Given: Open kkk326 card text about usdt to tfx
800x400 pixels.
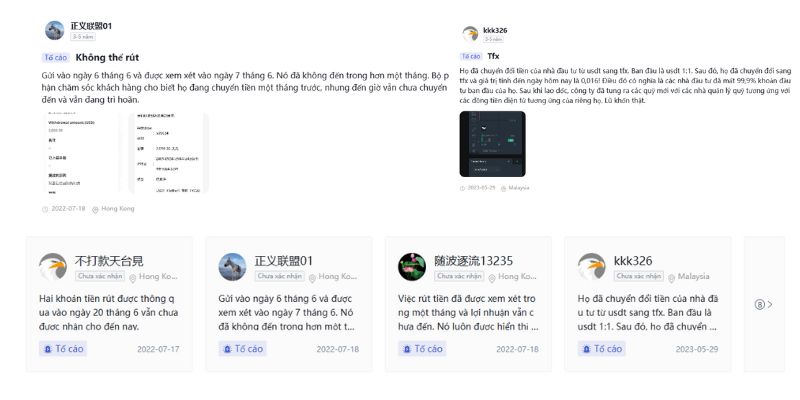Looking at the screenshot, I should (648, 312).
